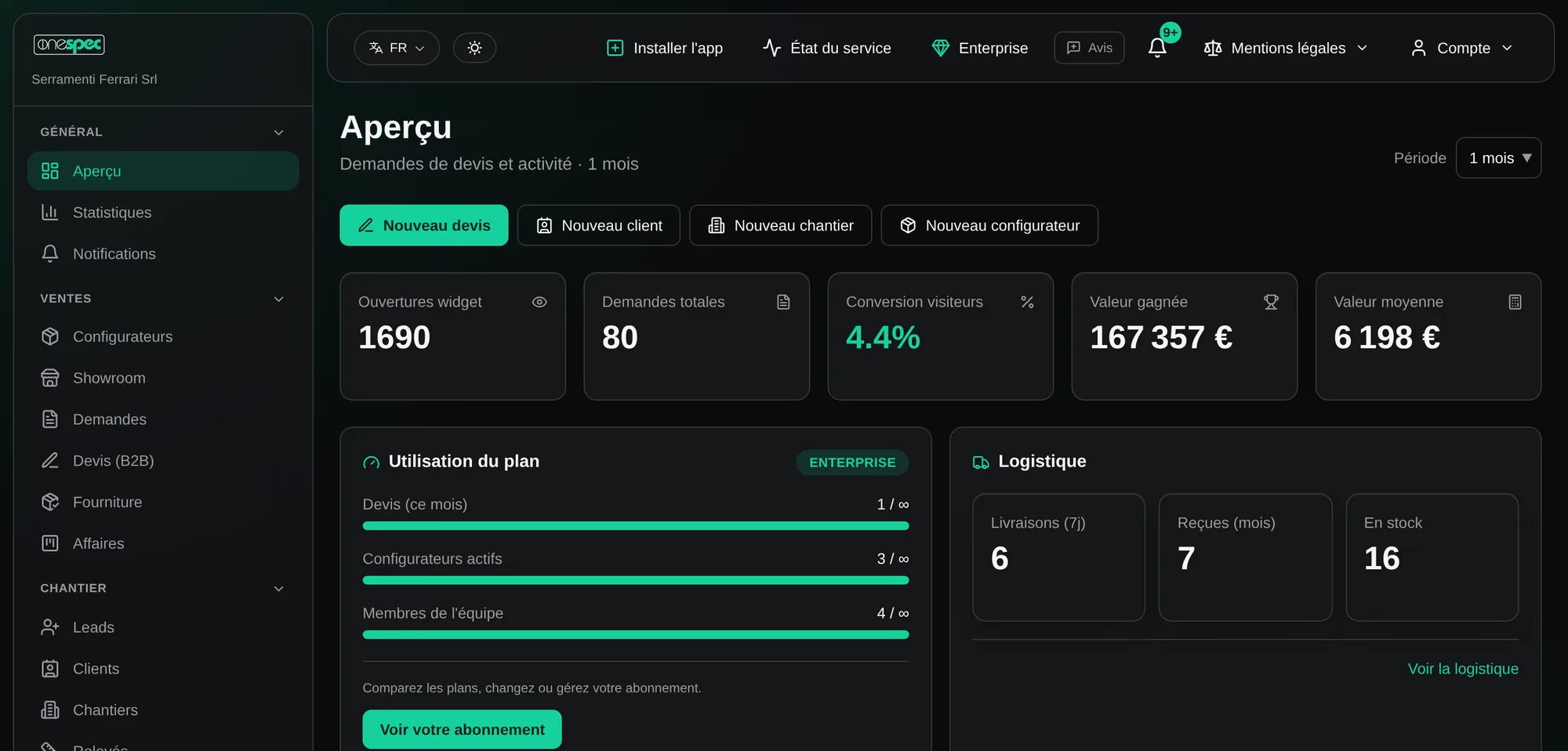The width and height of the screenshot is (1568, 751).
Task: Click the Devis (ce mois) progress bar
Action: click(636, 526)
